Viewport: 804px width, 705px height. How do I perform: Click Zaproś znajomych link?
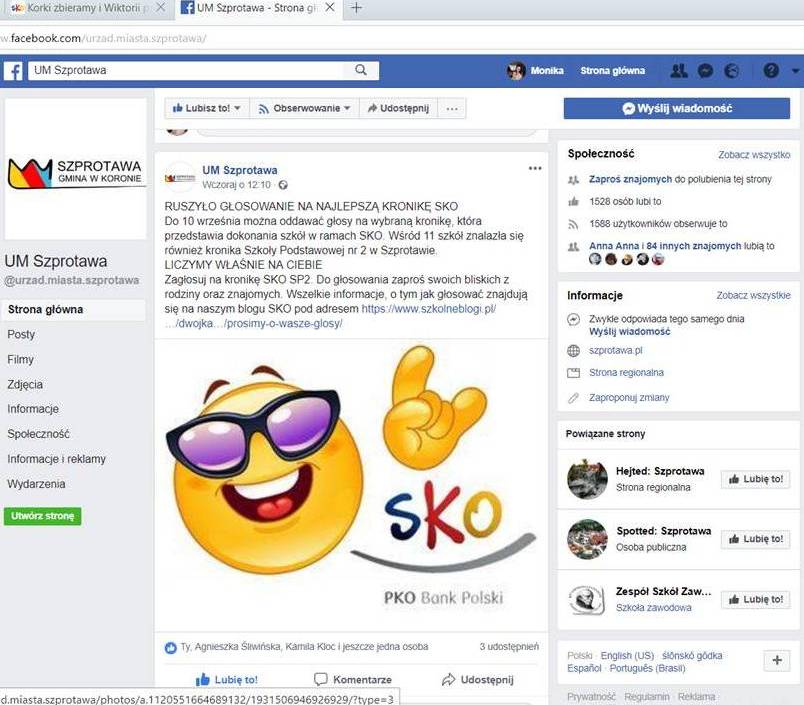click(630, 179)
